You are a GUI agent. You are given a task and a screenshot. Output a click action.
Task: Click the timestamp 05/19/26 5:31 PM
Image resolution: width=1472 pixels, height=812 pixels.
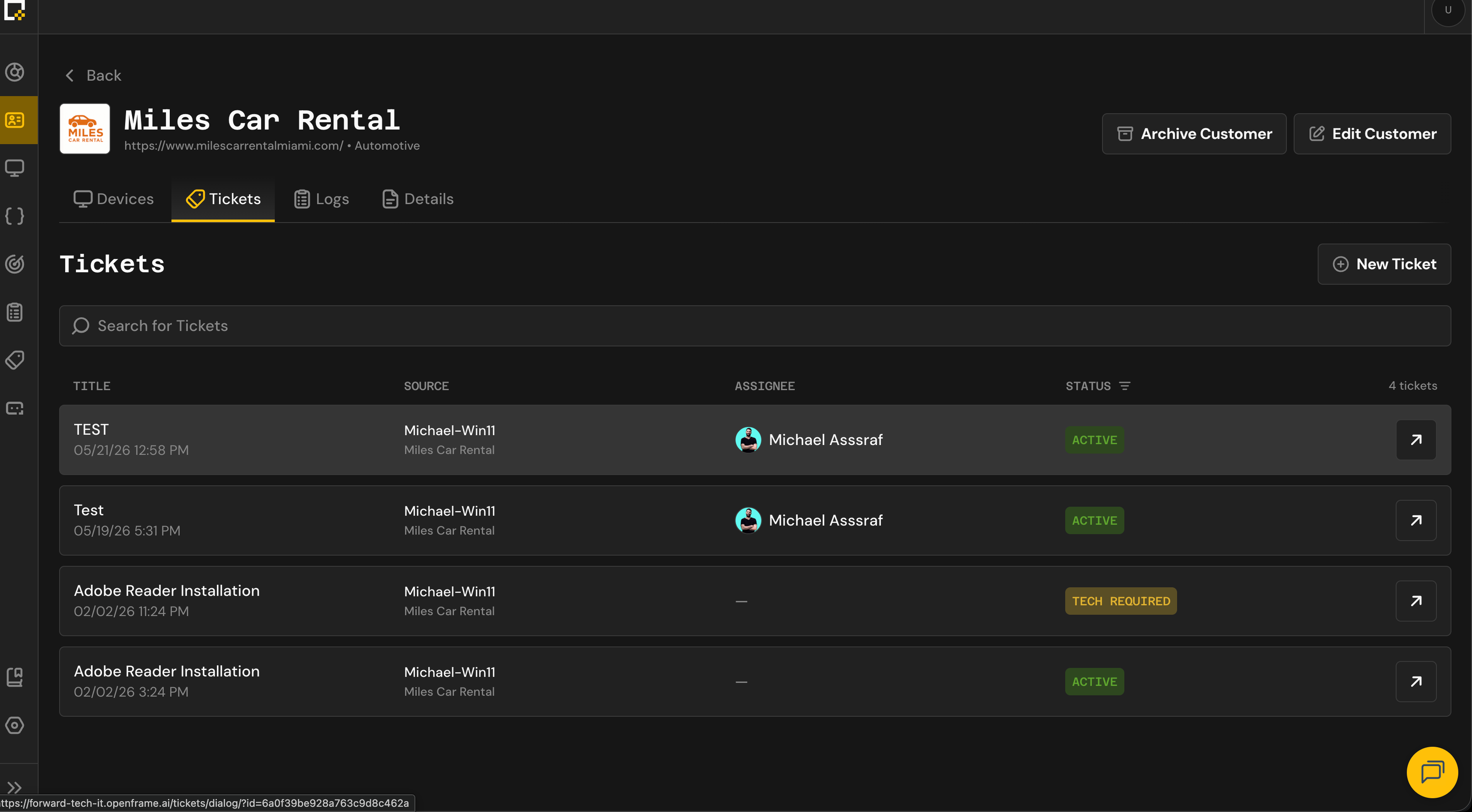click(x=127, y=531)
